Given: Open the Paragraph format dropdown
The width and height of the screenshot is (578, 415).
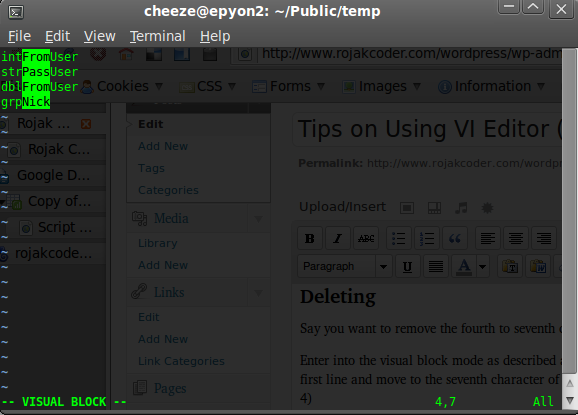Looking at the screenshot, I should click(x=344, y=266).
